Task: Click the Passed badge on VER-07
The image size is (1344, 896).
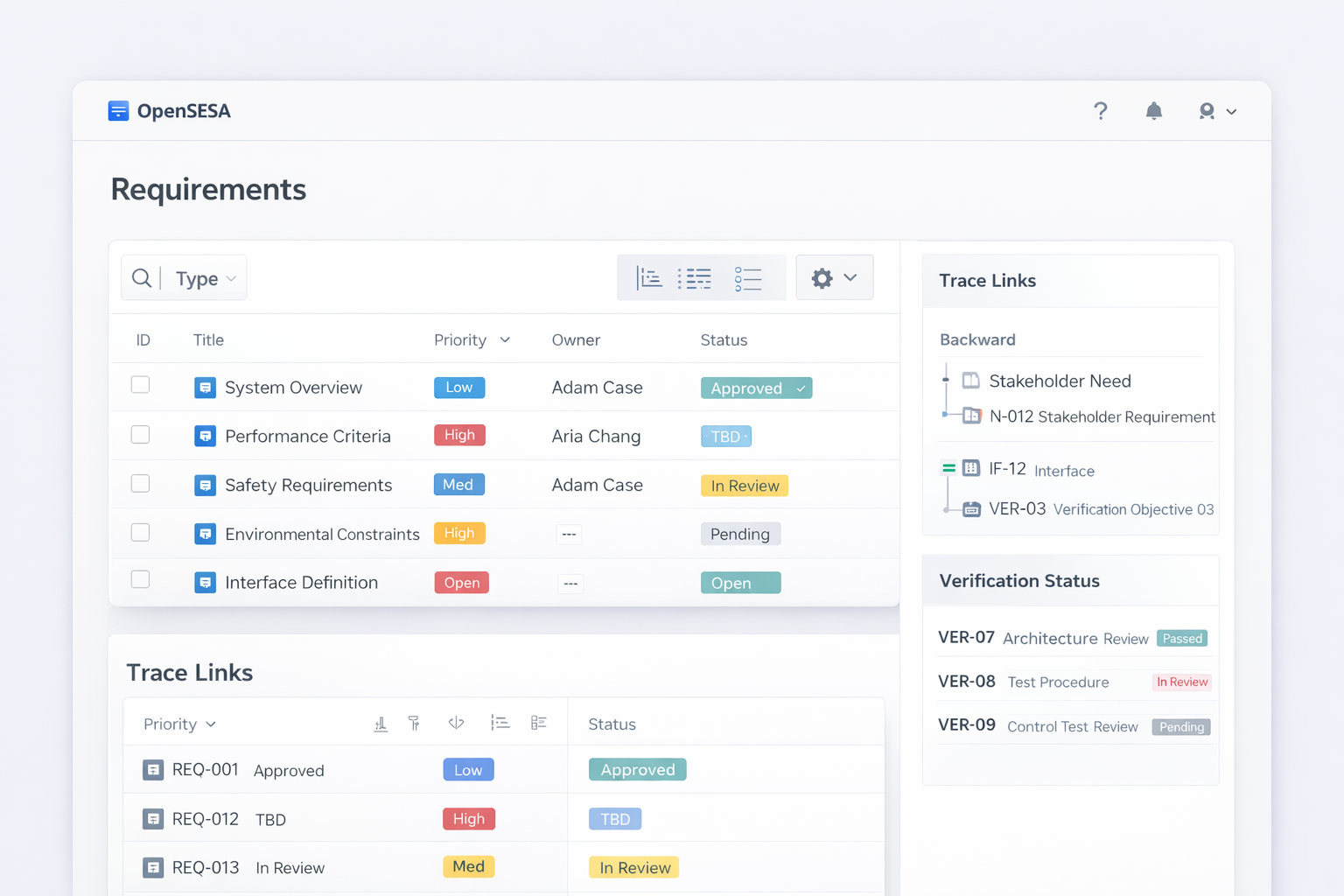Action: pos(1182,639)
